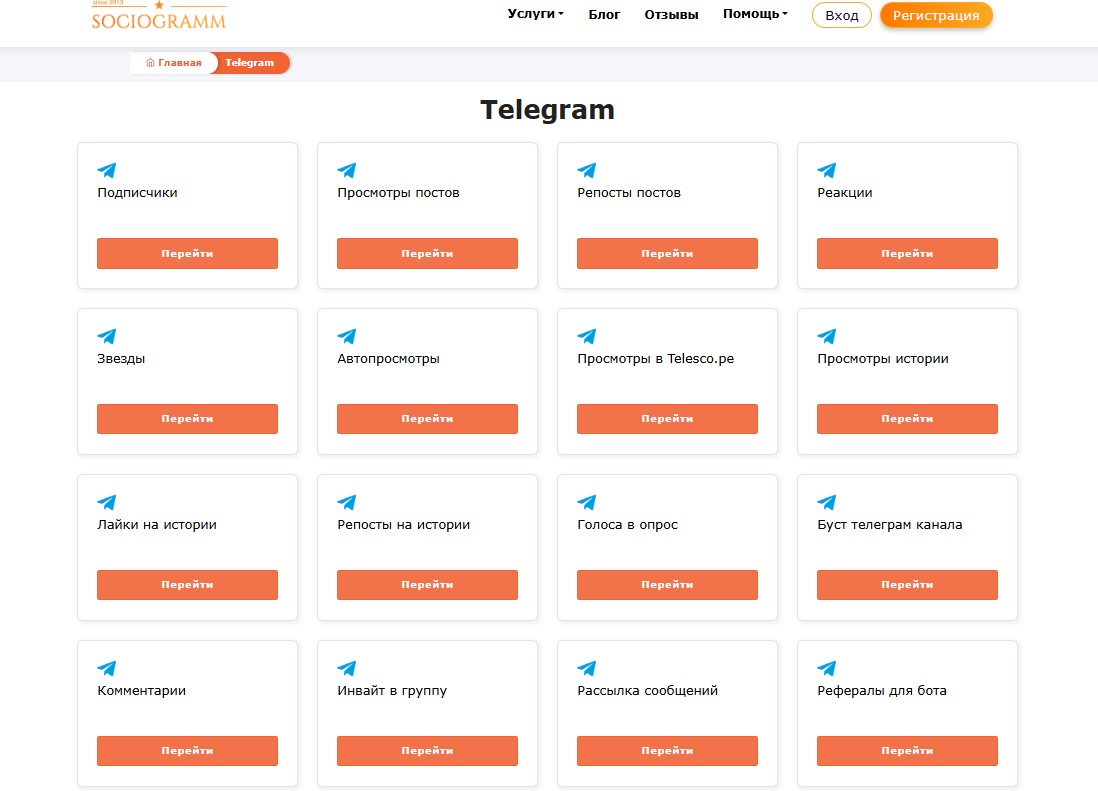
Task: Click Перейти under Подписчики
Action: 187,253
